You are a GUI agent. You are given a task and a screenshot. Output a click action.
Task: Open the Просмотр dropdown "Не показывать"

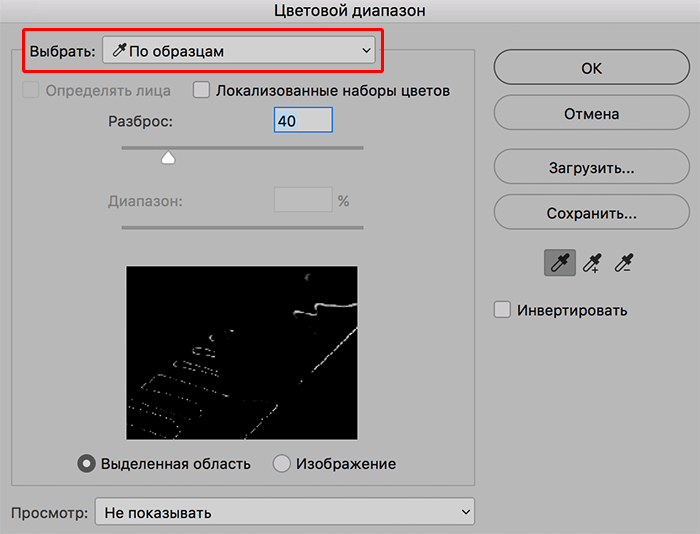click(x=285, y=512)
